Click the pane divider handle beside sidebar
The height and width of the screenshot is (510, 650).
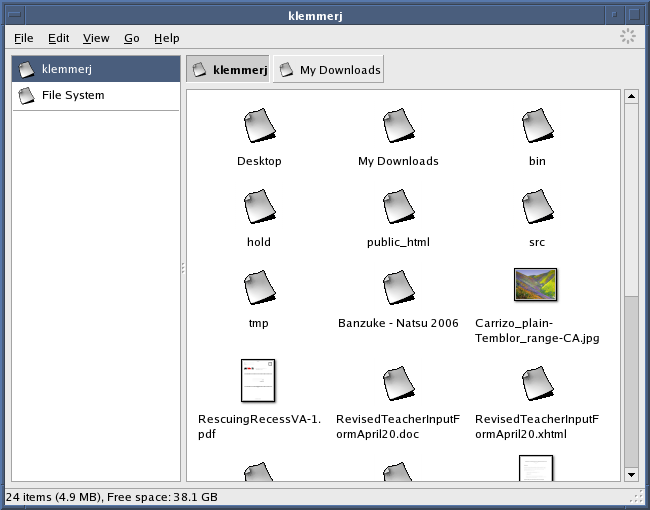183,268
